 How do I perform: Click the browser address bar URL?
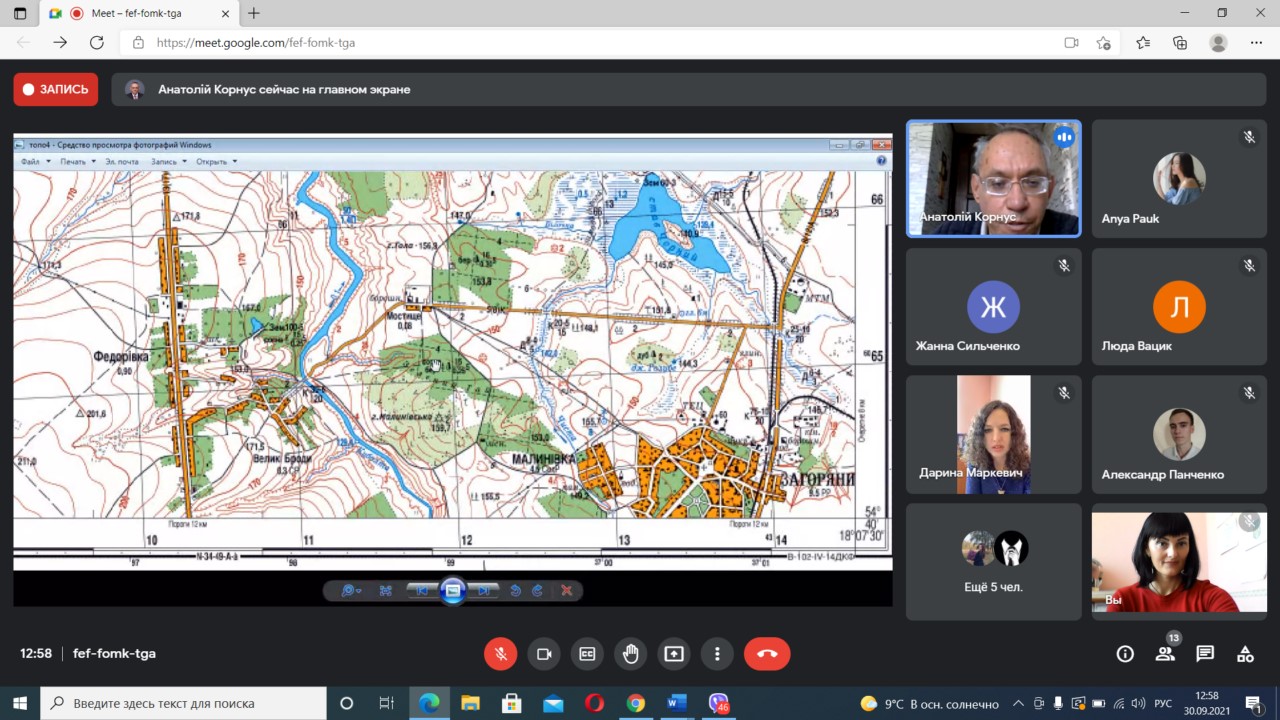tap(256, 43)
